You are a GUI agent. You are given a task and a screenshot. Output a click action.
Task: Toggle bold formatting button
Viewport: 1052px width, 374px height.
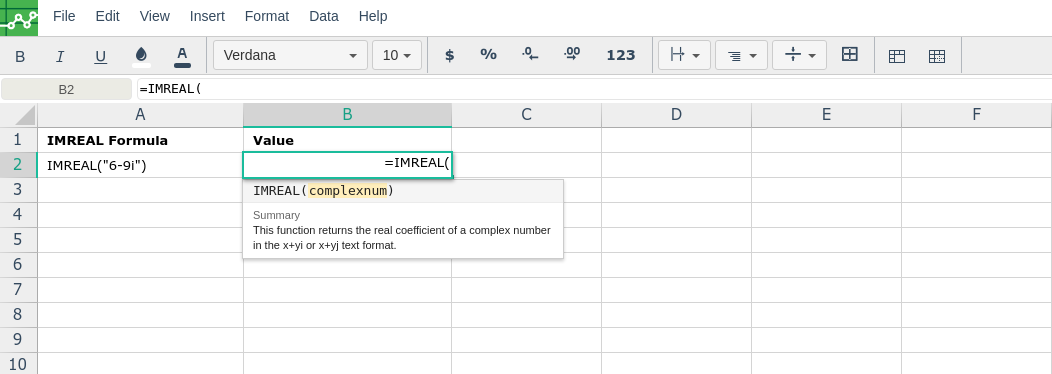click(x=20, y=56)
